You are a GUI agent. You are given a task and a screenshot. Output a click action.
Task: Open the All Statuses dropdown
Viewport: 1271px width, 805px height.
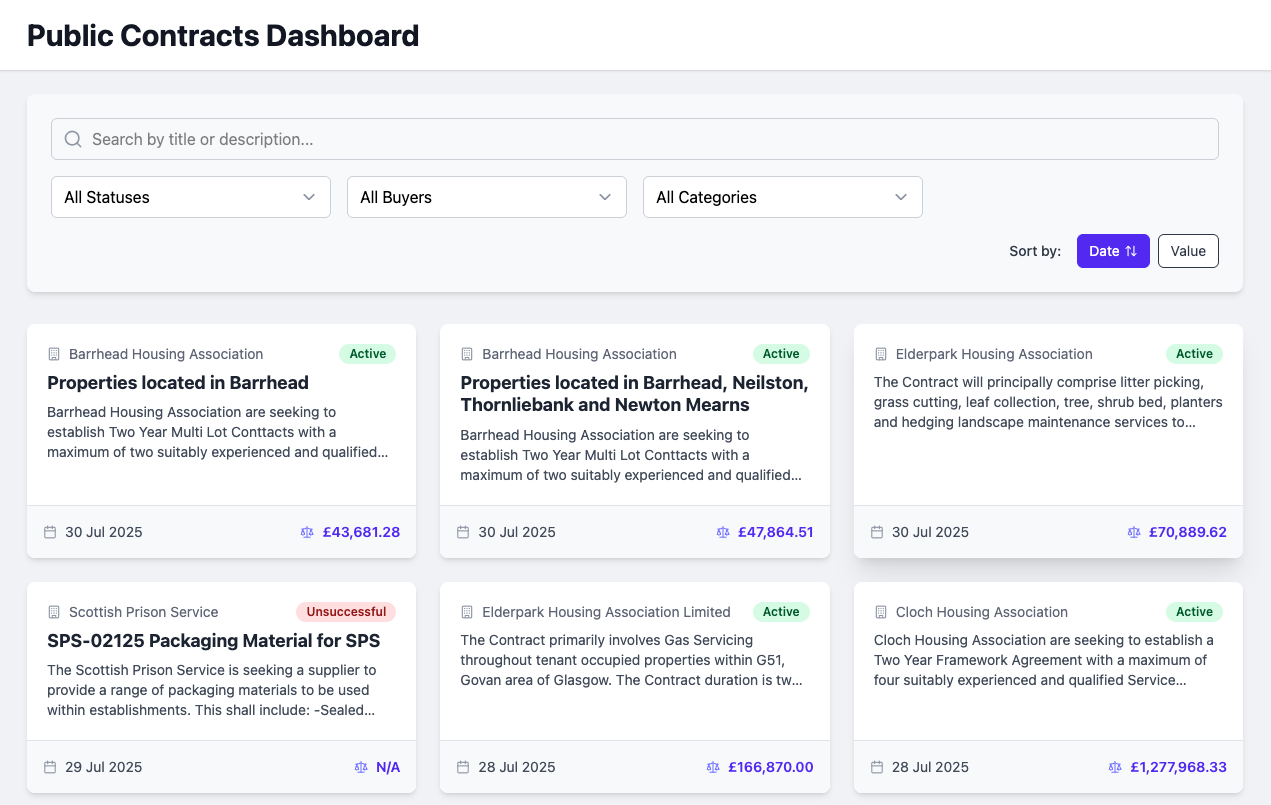point(191,197)
